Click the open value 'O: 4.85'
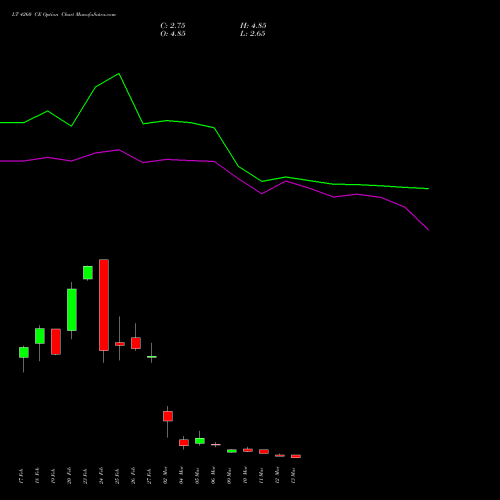 tap(173, 34)
